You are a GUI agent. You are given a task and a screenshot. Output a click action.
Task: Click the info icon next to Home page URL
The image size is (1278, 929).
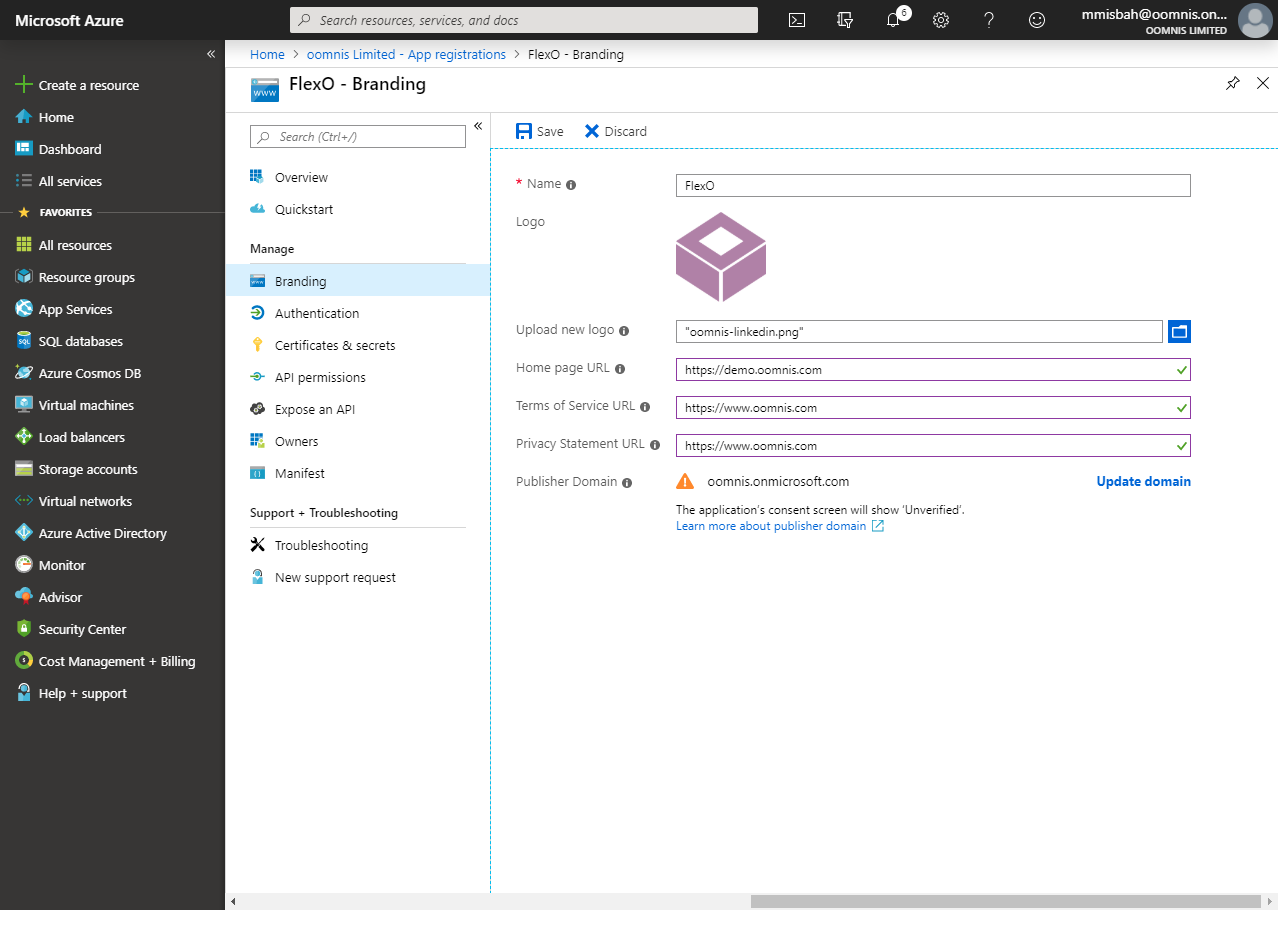click(620, 369)
